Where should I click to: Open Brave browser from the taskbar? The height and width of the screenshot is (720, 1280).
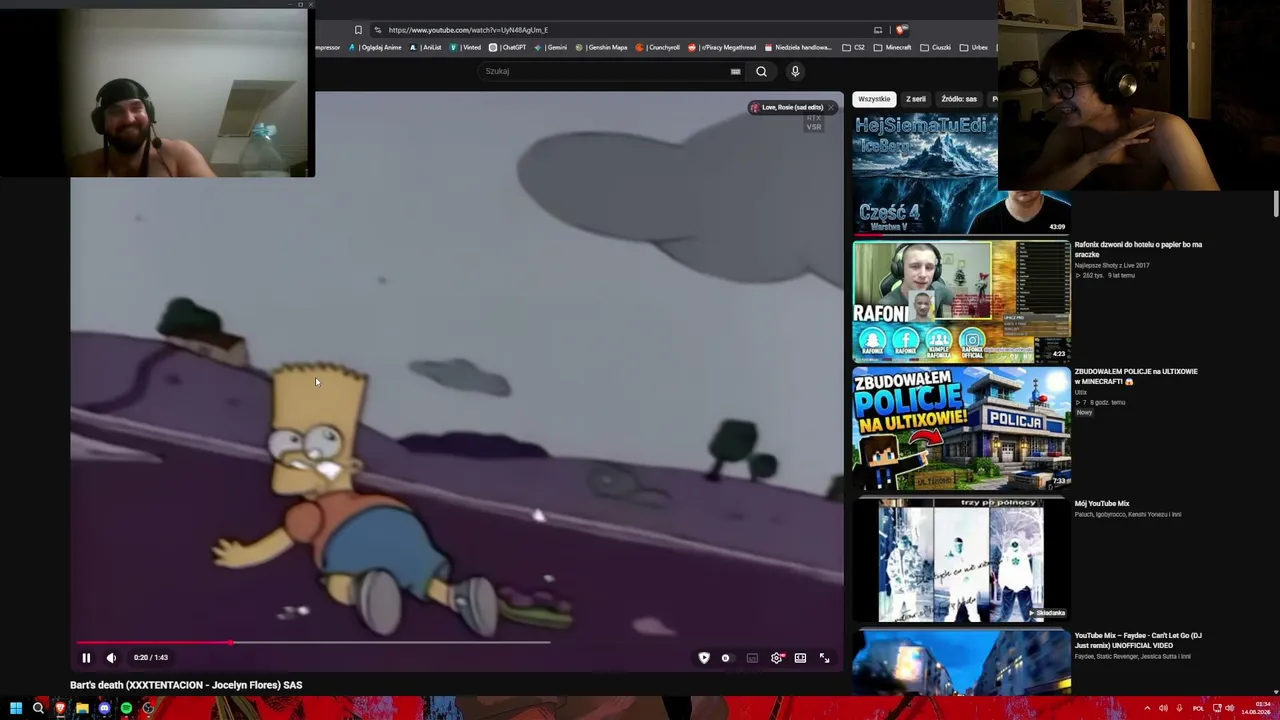pyautogui.click(x=60, y=709)
